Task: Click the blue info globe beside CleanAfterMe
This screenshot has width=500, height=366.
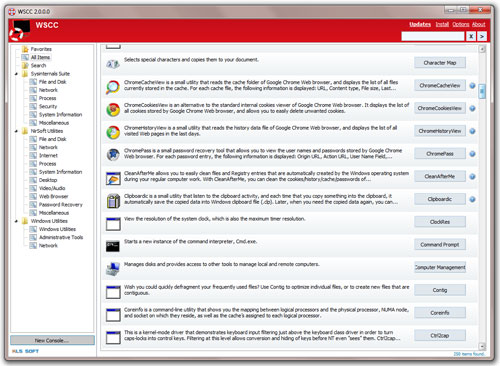Action: coord(472,176)
